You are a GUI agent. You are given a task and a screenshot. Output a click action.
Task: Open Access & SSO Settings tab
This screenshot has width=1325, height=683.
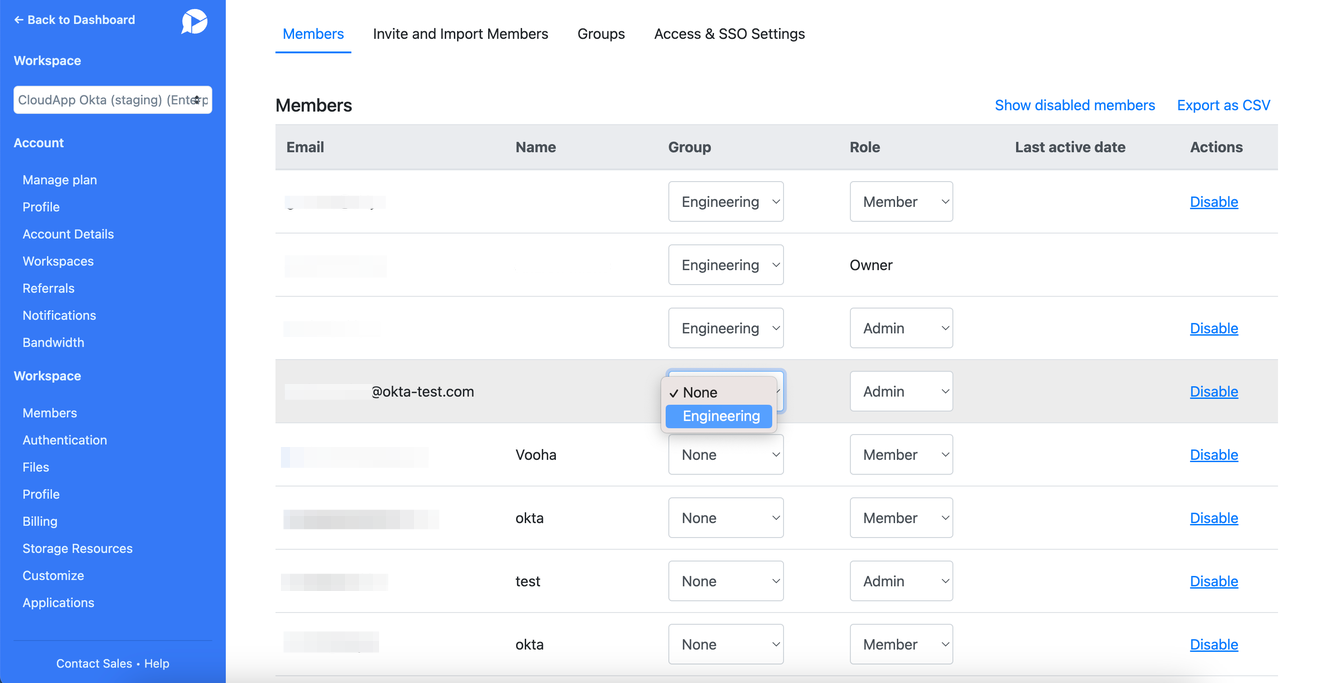(x=729, y=34)
